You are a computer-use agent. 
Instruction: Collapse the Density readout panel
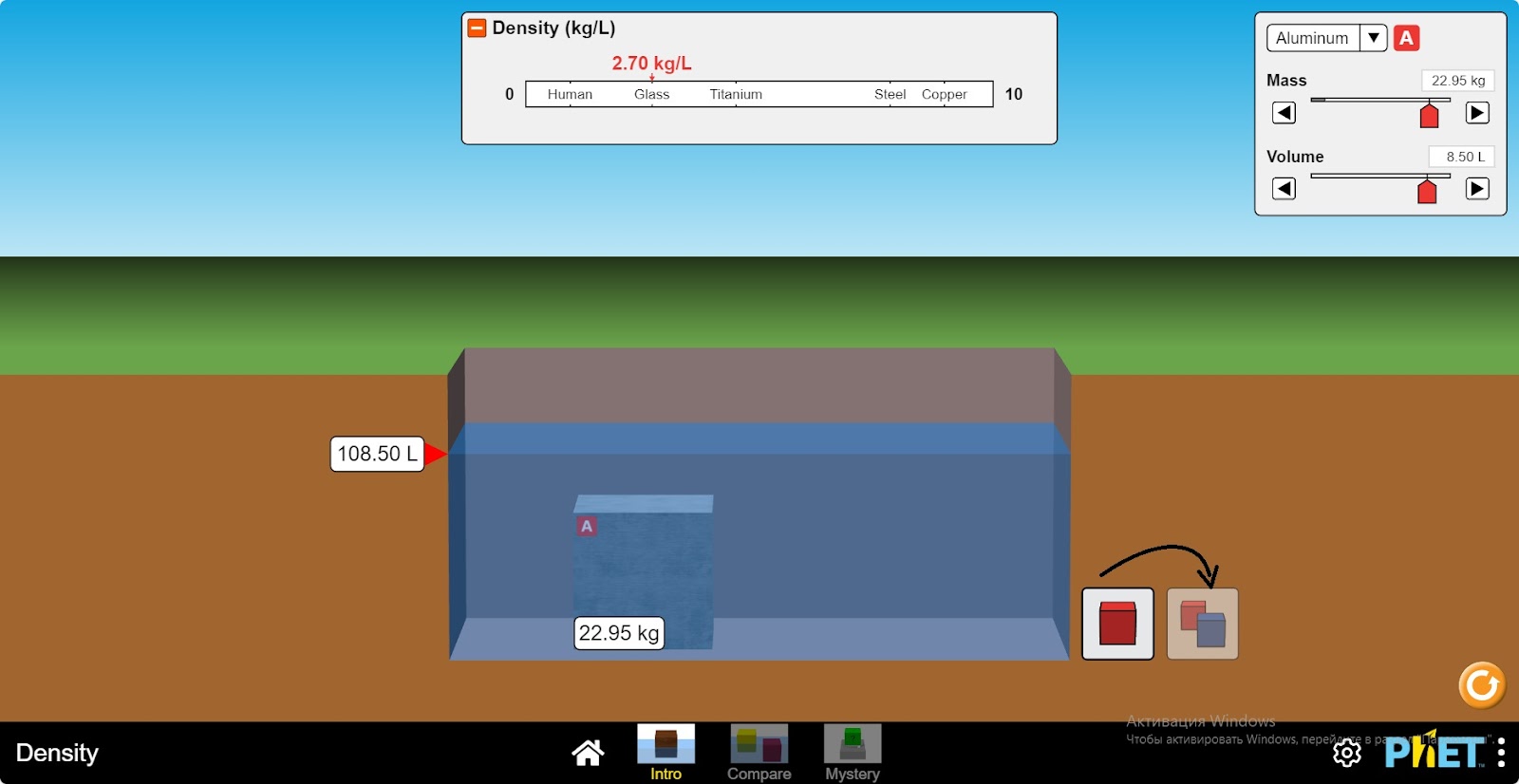[x=477, y=28]
